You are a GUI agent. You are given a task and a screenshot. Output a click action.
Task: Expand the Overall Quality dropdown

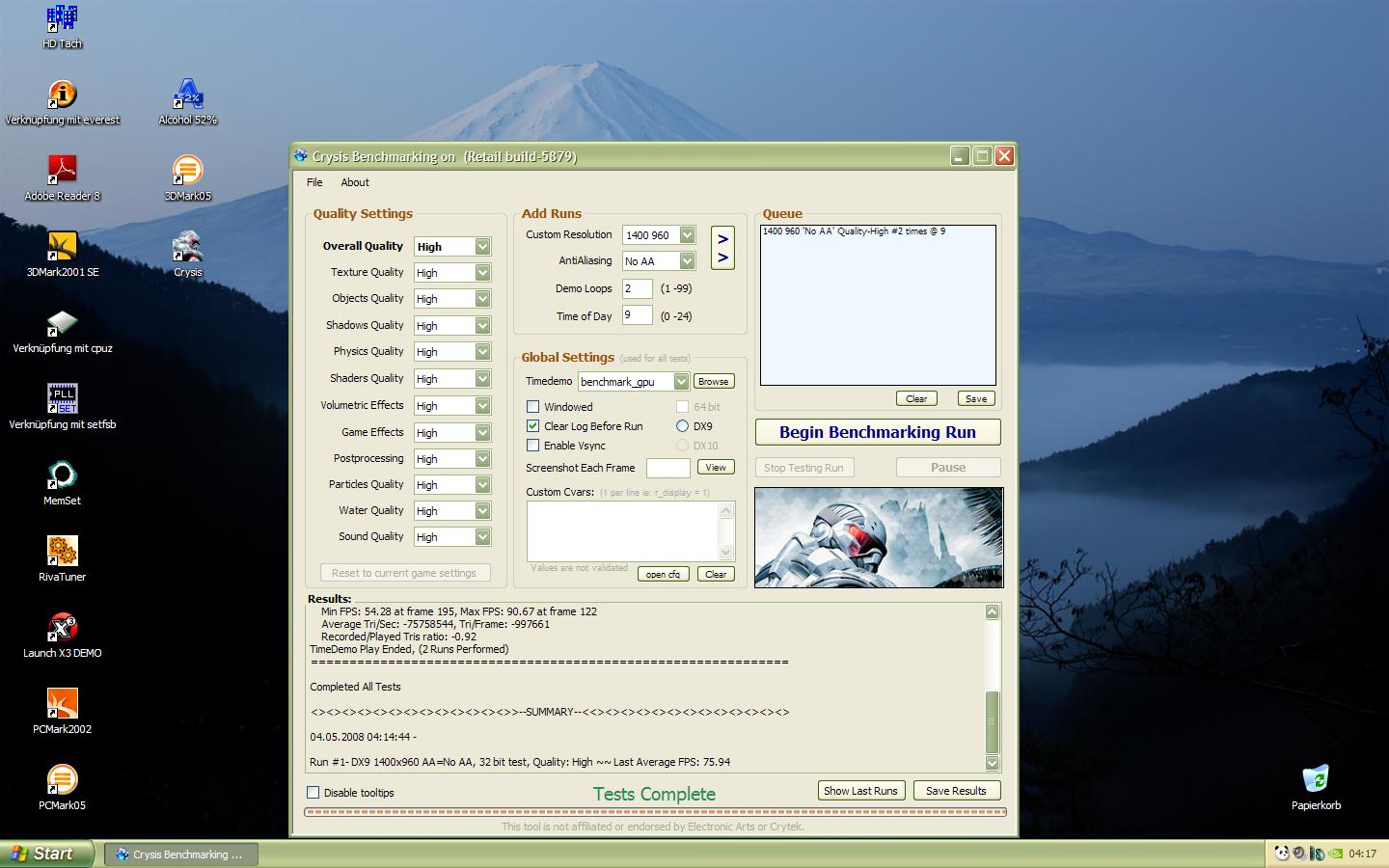(x=482, y=247)
